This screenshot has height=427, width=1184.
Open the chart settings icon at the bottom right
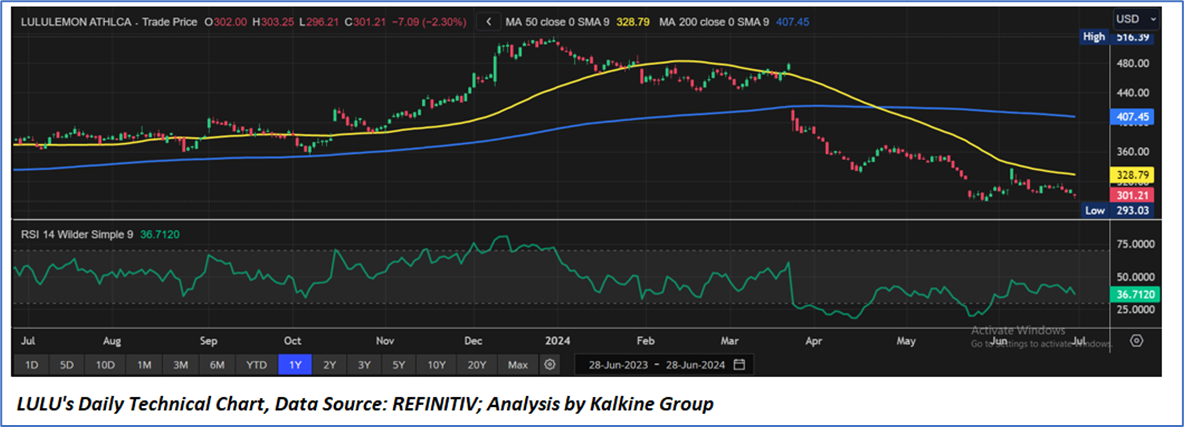pyautogui.click(x=1136, y=341)
